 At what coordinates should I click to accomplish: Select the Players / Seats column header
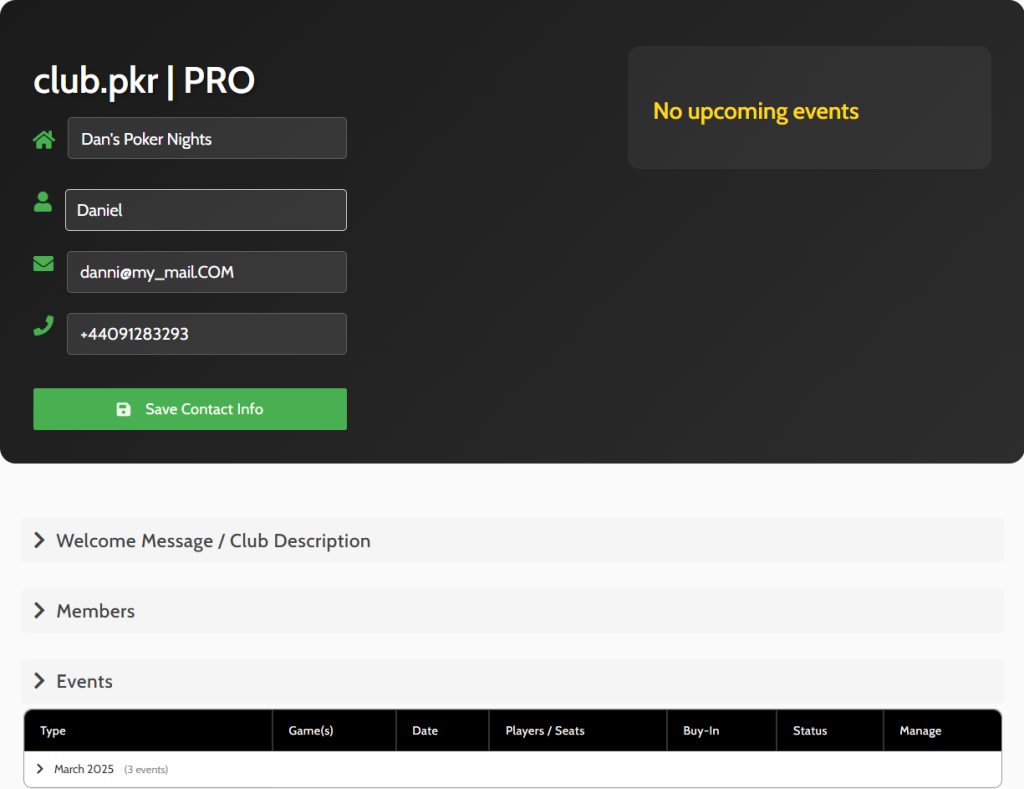[x=545, y=731]
